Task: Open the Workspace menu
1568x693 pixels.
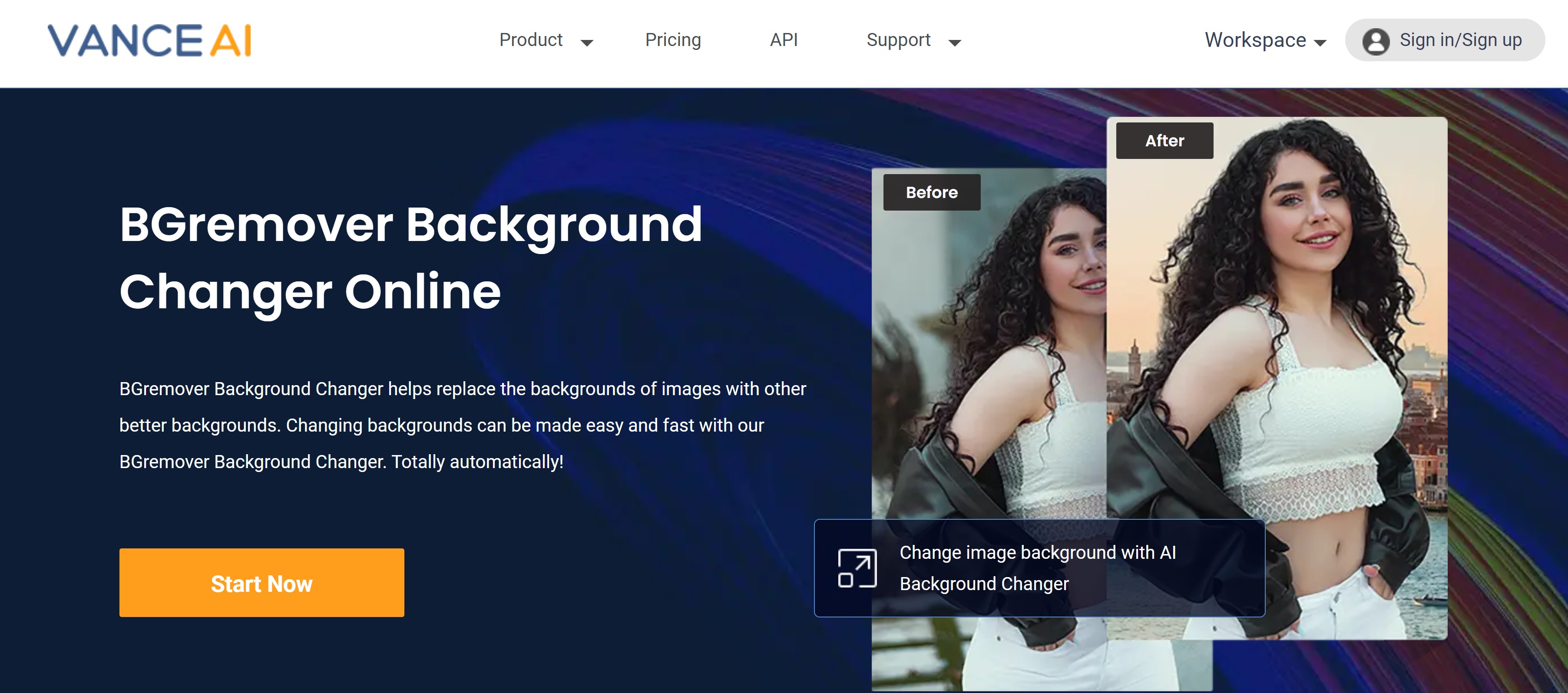Action: [x=1255, y=40]
